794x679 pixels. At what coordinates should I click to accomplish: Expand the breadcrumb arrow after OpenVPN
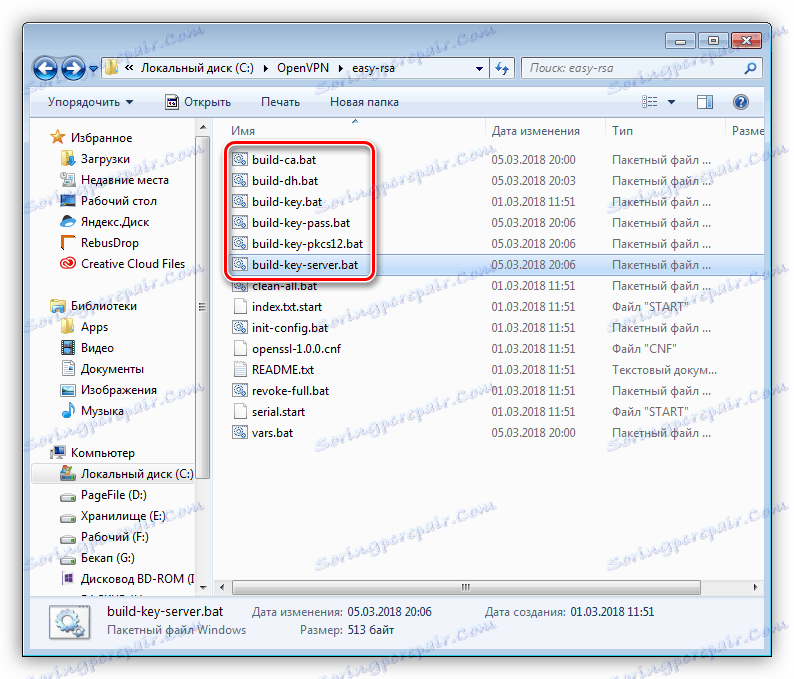(x=341, y=68)
